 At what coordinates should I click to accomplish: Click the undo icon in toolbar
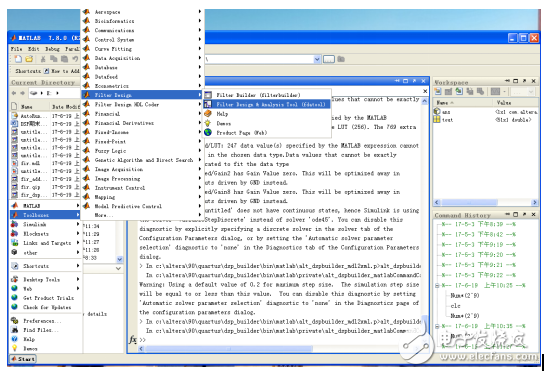(x=75, y=59)
